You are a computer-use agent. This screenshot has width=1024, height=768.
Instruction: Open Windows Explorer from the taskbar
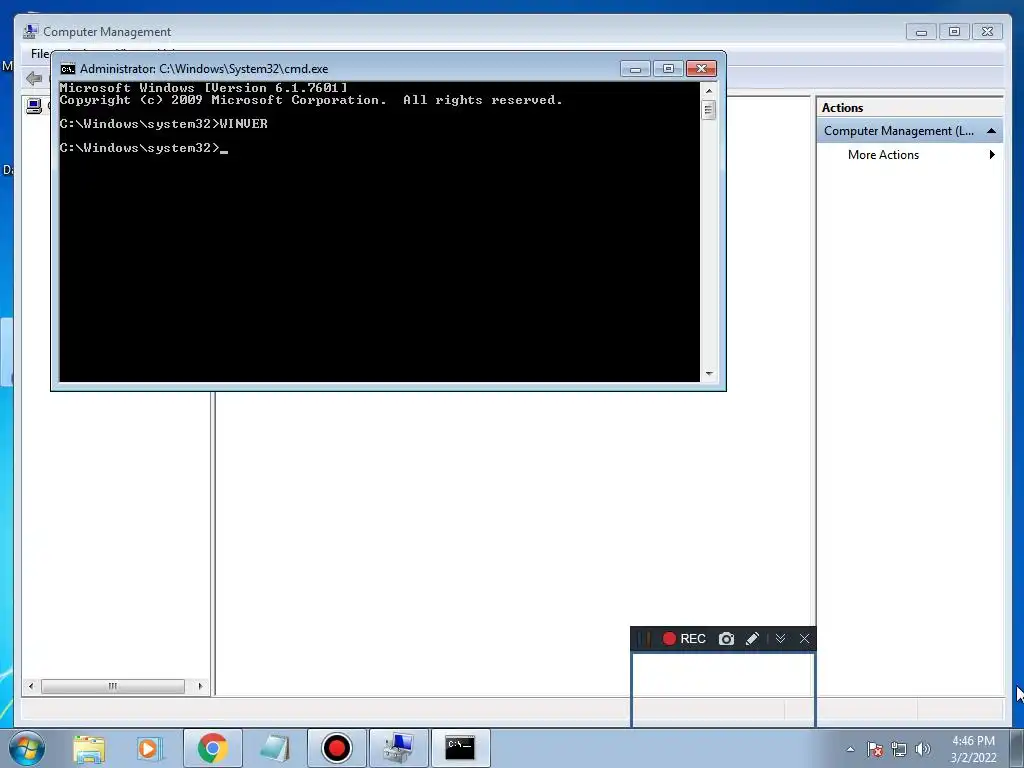pos(89,748)
